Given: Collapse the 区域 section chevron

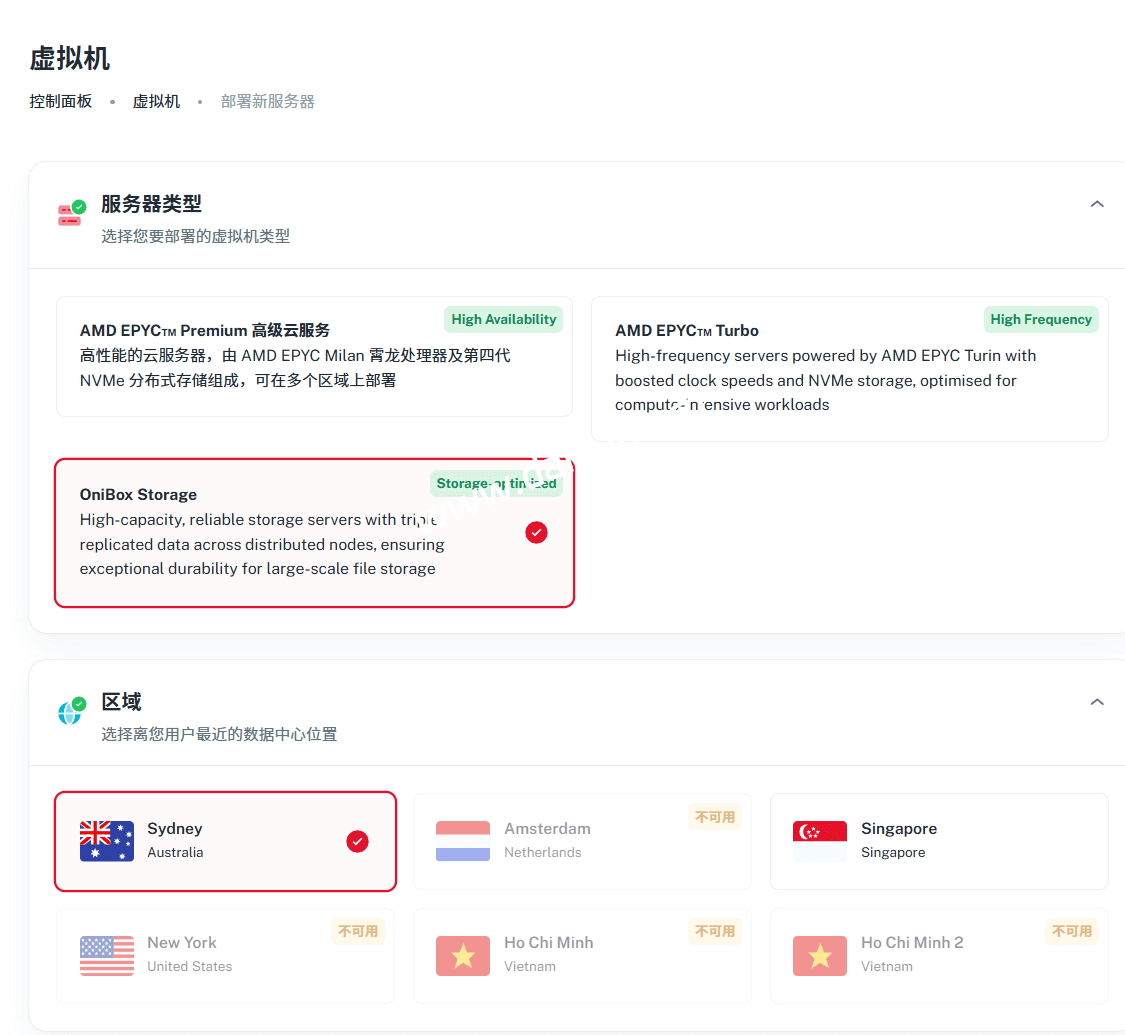Looking at the screenshot, I should 1097,702.
